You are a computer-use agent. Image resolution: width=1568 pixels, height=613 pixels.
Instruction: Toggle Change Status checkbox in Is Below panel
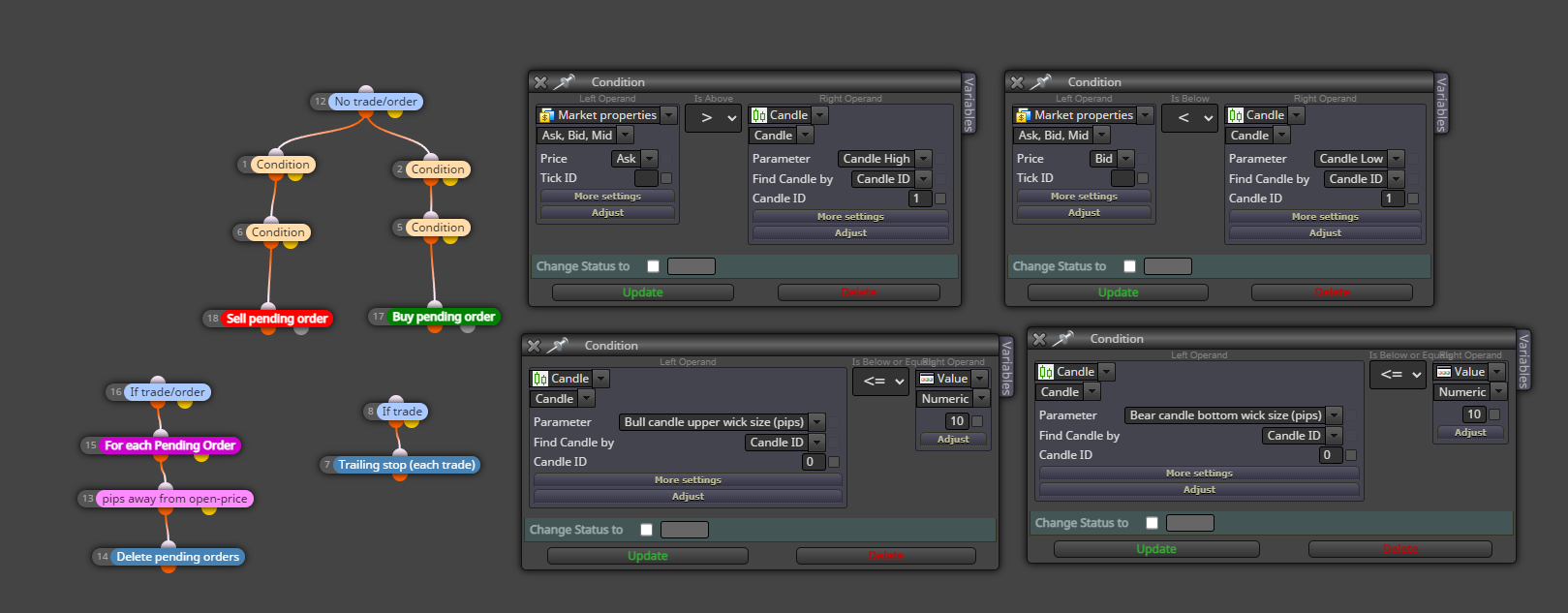(x=1129, y=266)
